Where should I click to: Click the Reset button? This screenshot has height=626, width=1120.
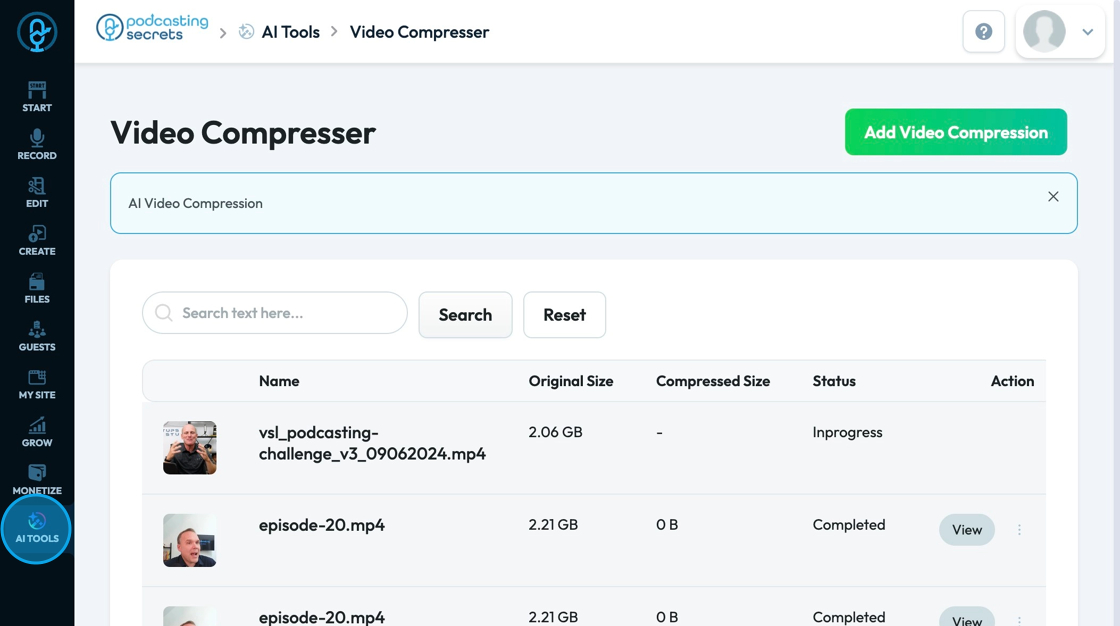tap(564, 314)
